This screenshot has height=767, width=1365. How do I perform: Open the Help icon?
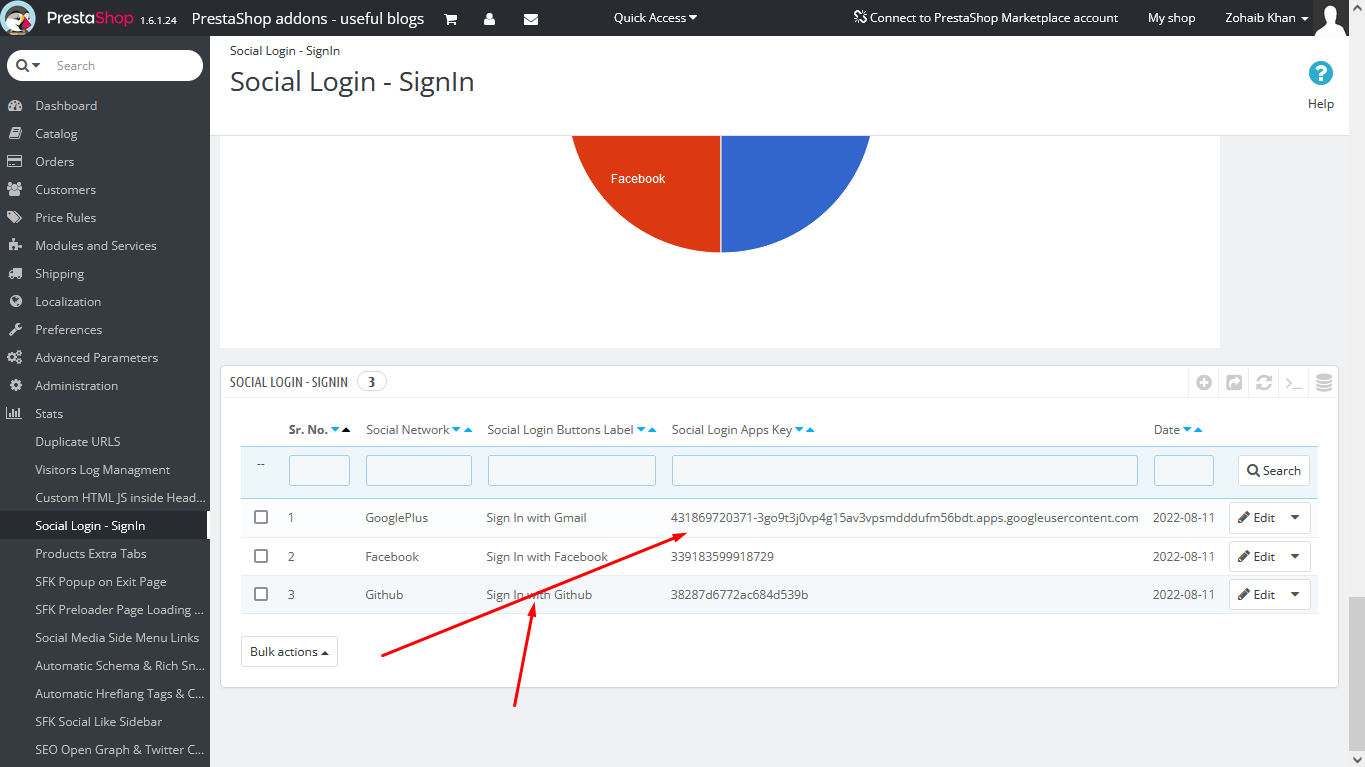point(1321,73)
